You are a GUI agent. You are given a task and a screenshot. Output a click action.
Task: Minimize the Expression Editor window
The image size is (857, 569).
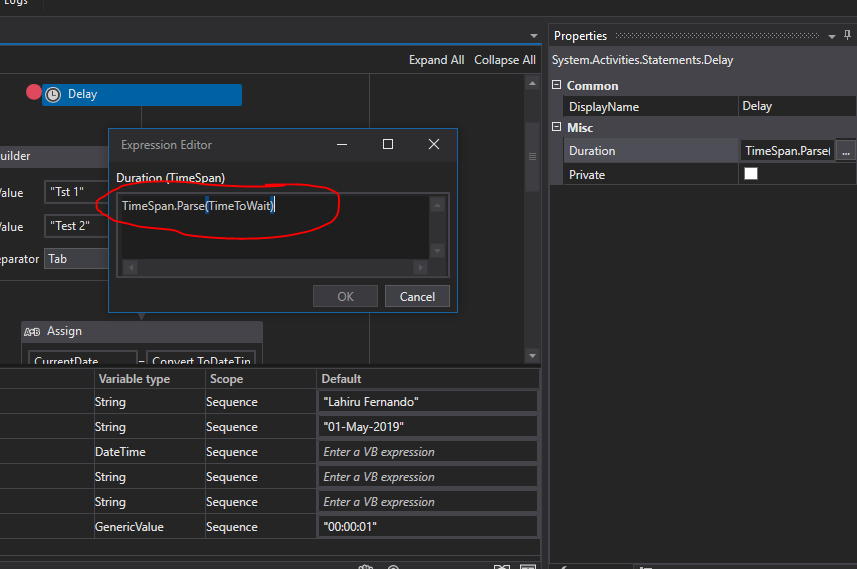342,144
